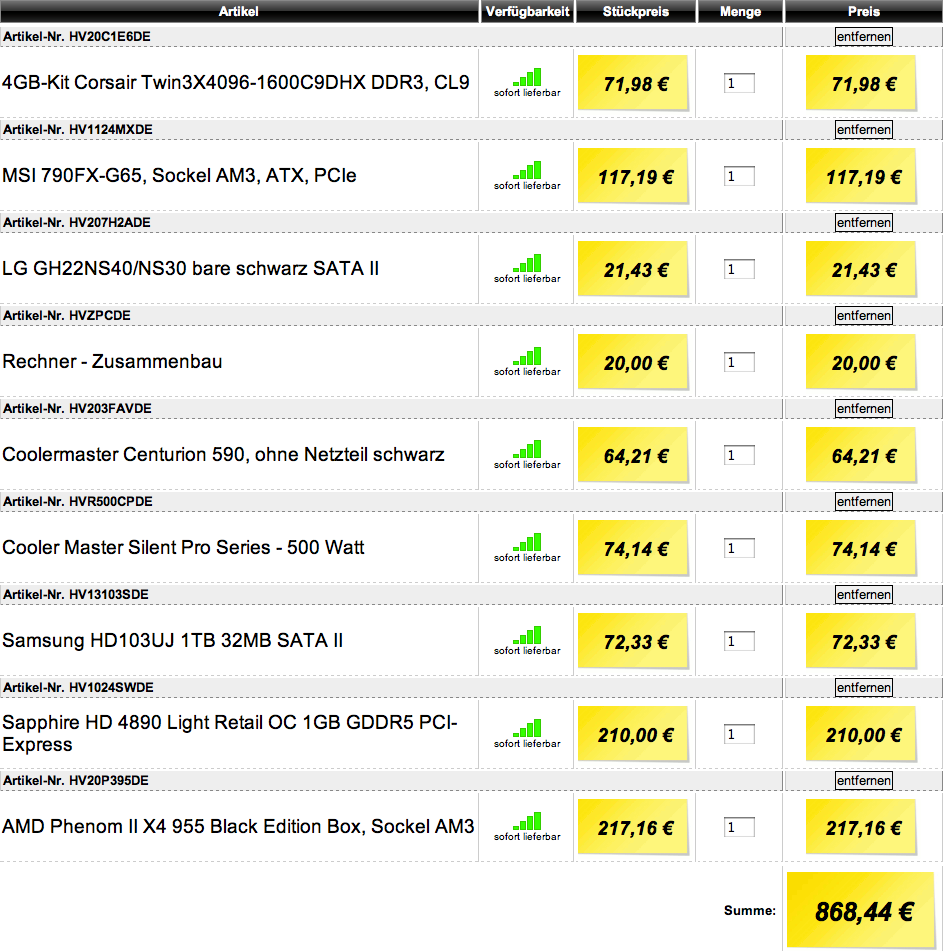The height and width of the screenshot is (951, 945).
Task: Click Preis 20,00 € for Rechner - Zusammenbau
Action: click(x=861, y=362)
